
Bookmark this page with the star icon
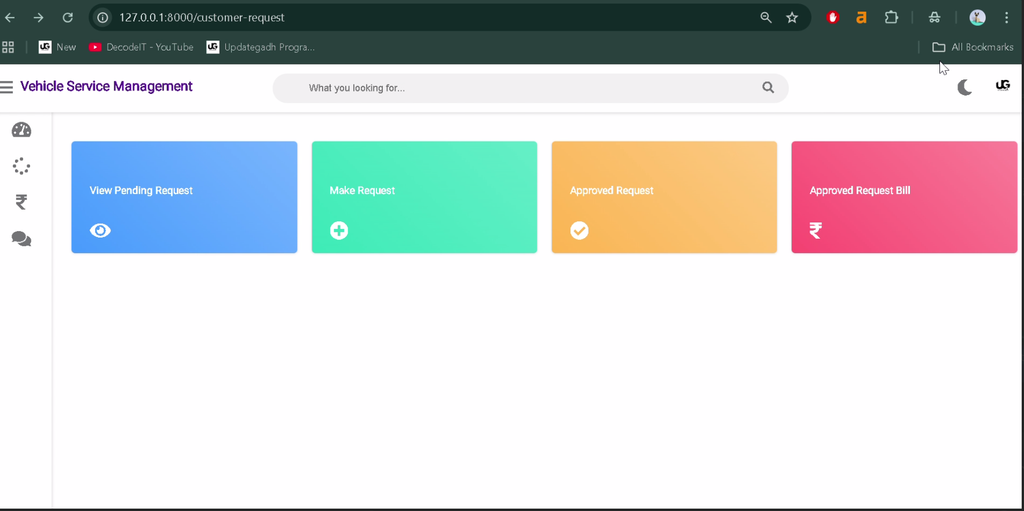[x=792, y=18]
